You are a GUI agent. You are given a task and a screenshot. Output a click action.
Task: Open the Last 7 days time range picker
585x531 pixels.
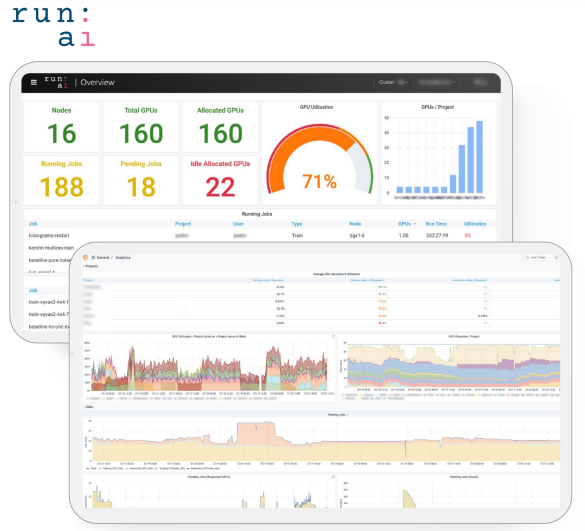tap(538, 257)
